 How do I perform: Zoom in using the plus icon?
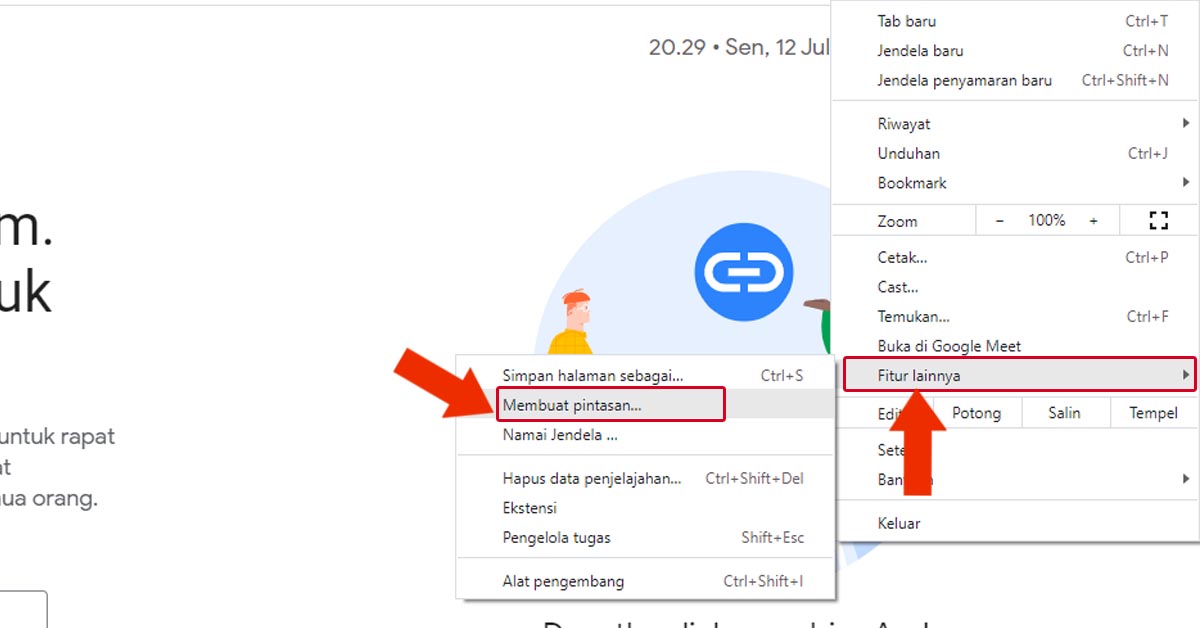tap(1093, 220)
